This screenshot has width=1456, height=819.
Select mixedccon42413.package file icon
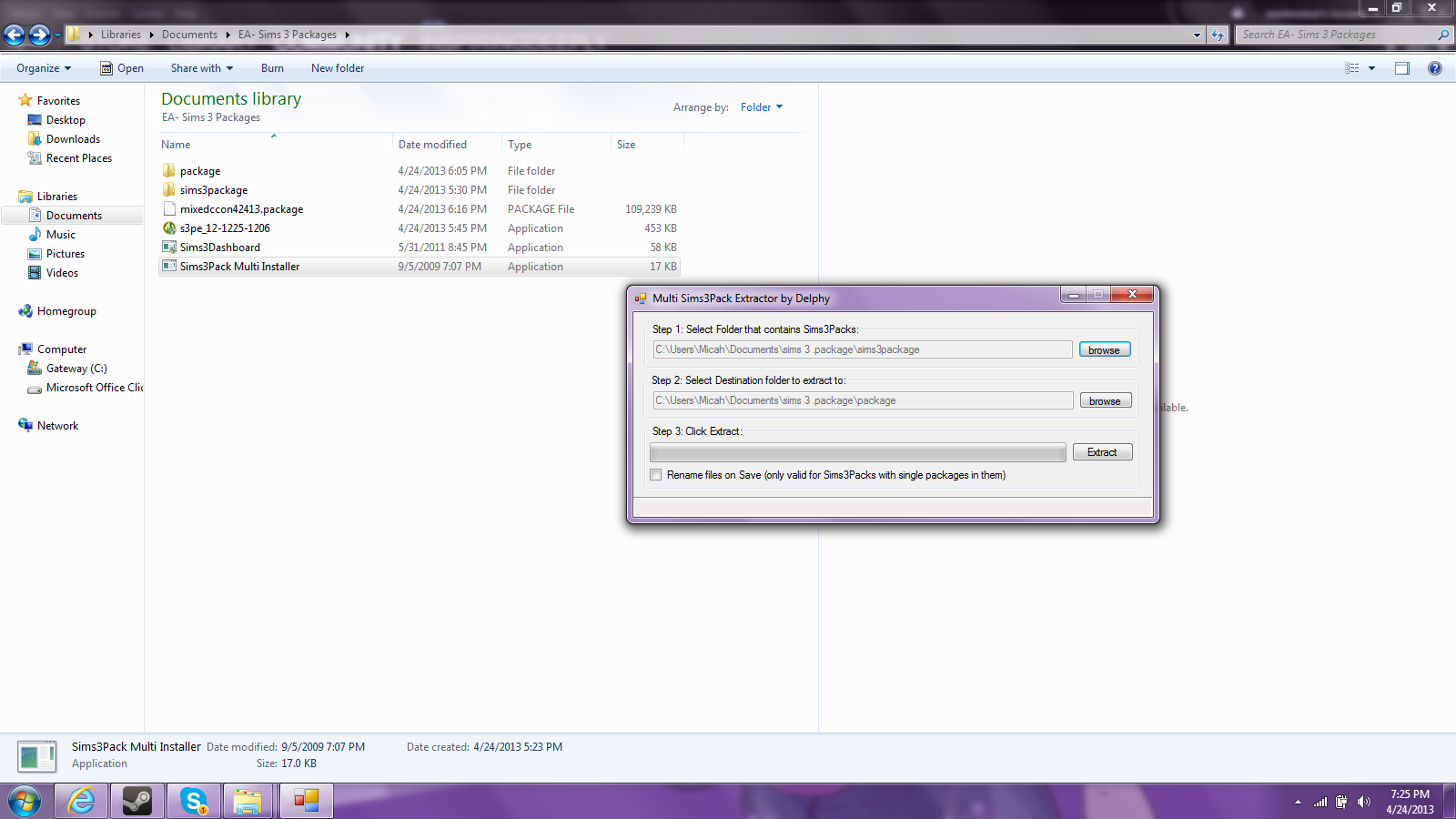point(169,208)
